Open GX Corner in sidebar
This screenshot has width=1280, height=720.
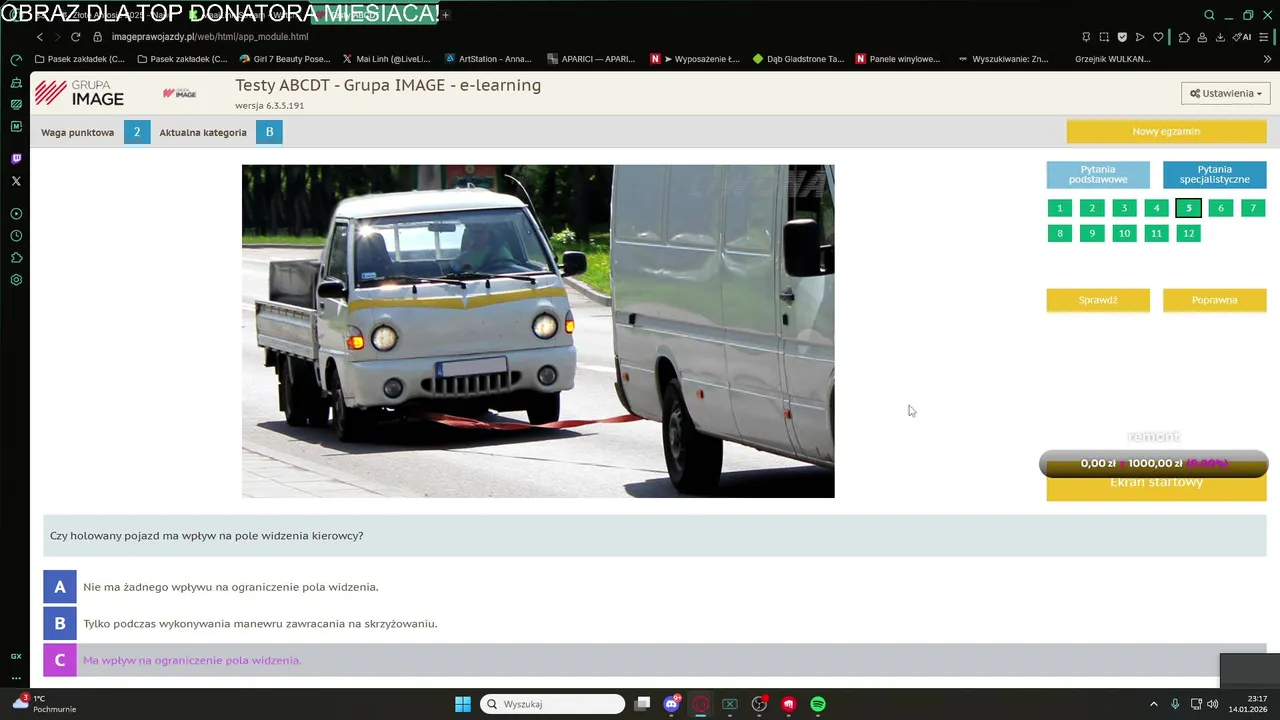click(16, 656)
